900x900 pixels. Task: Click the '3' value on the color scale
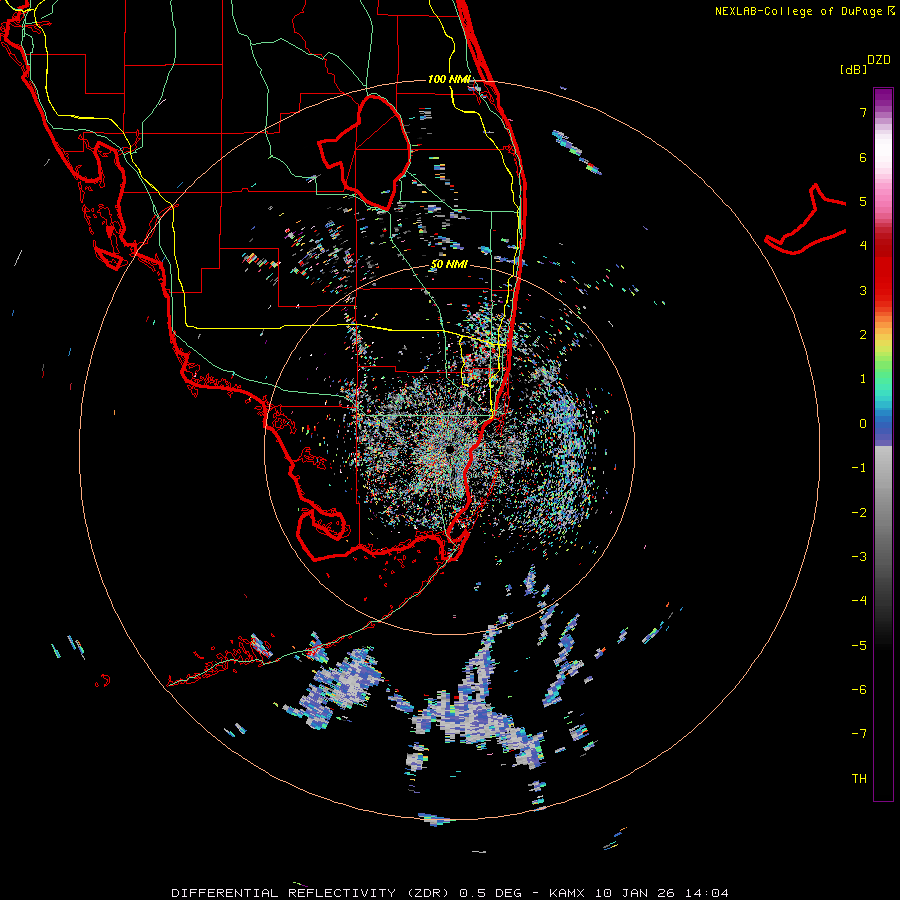click(863, 290)
